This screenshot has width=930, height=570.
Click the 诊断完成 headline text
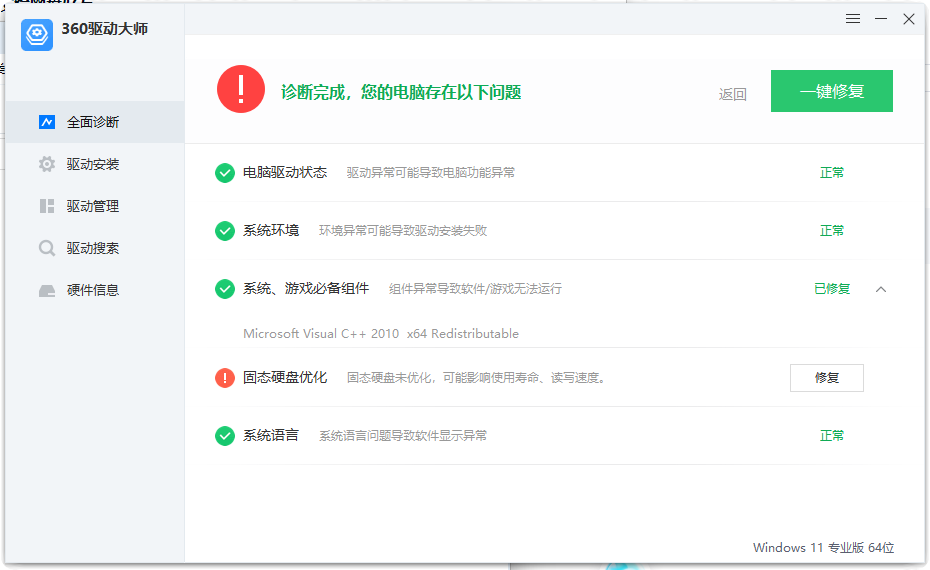(x=401, y=92)
